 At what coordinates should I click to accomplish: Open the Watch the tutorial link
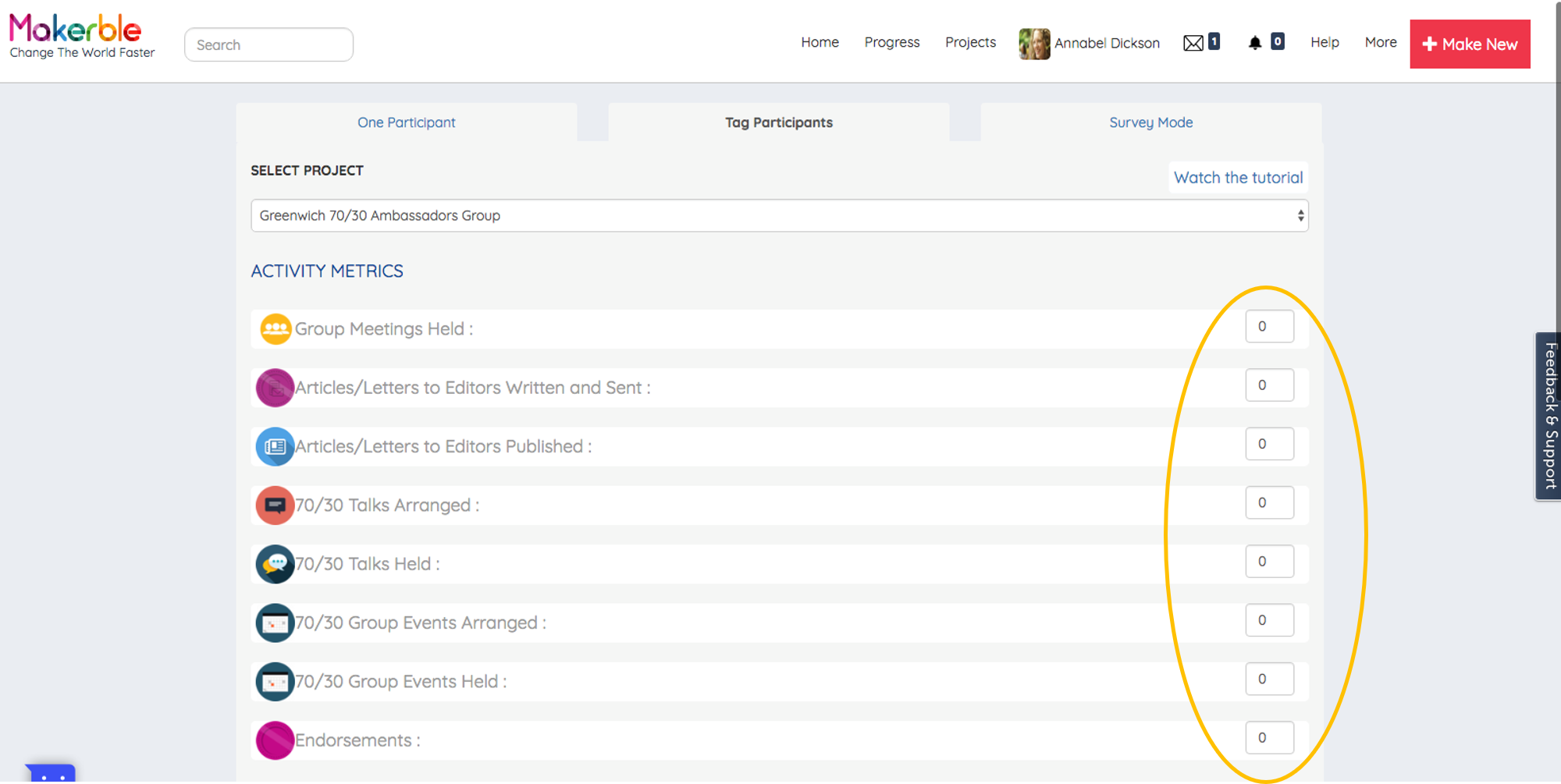point(1238,177)
